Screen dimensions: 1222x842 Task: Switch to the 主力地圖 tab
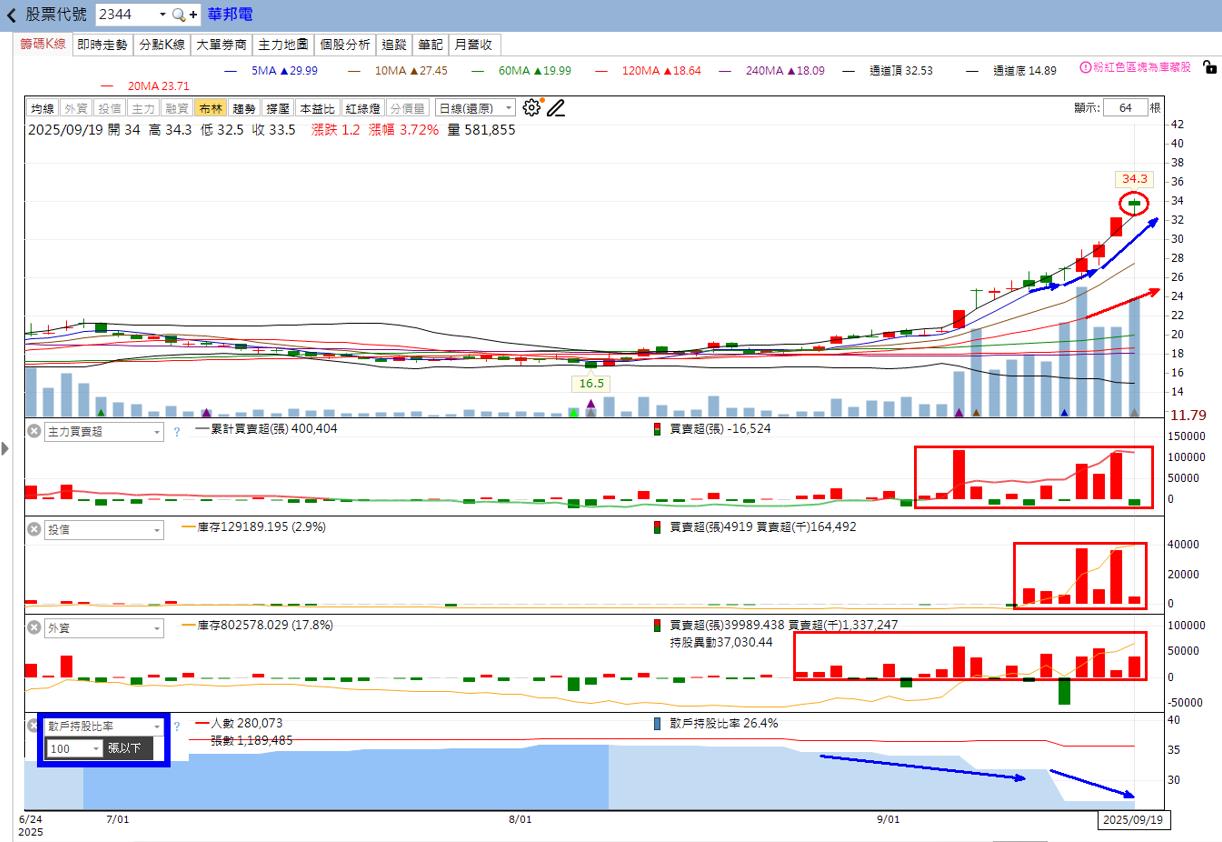[x=283, y=44]
